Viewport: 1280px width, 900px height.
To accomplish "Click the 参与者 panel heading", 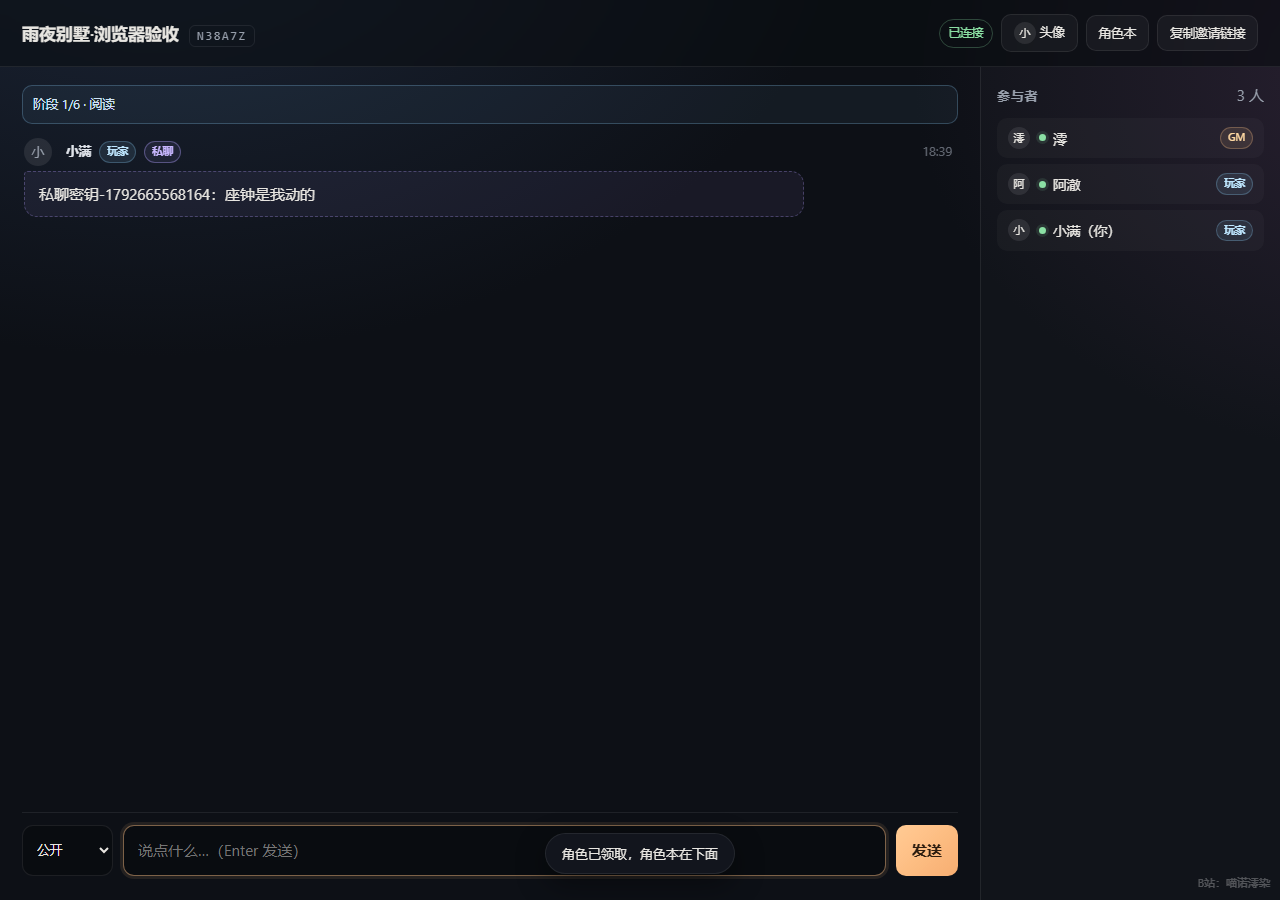I will pos(1017,96).
